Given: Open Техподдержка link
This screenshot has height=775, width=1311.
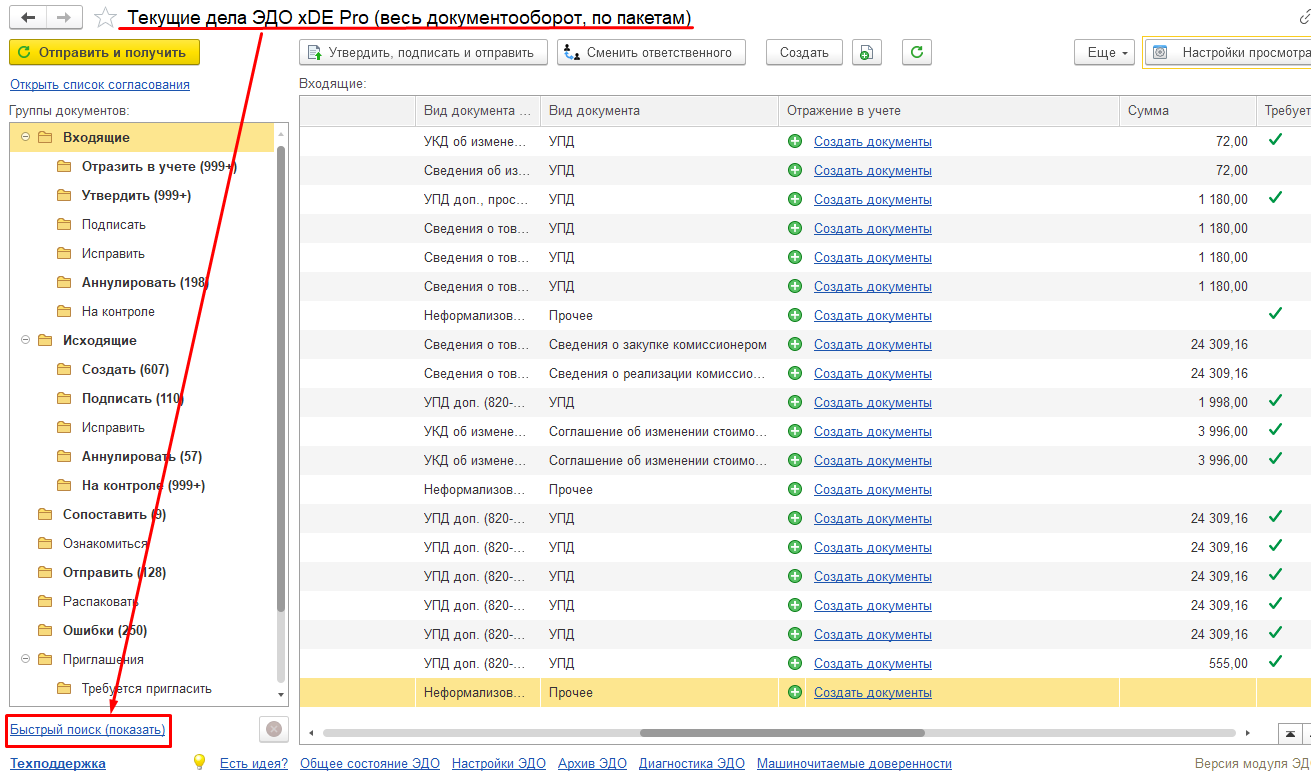Looking at the screenshot, I should (x=58, y=763).
